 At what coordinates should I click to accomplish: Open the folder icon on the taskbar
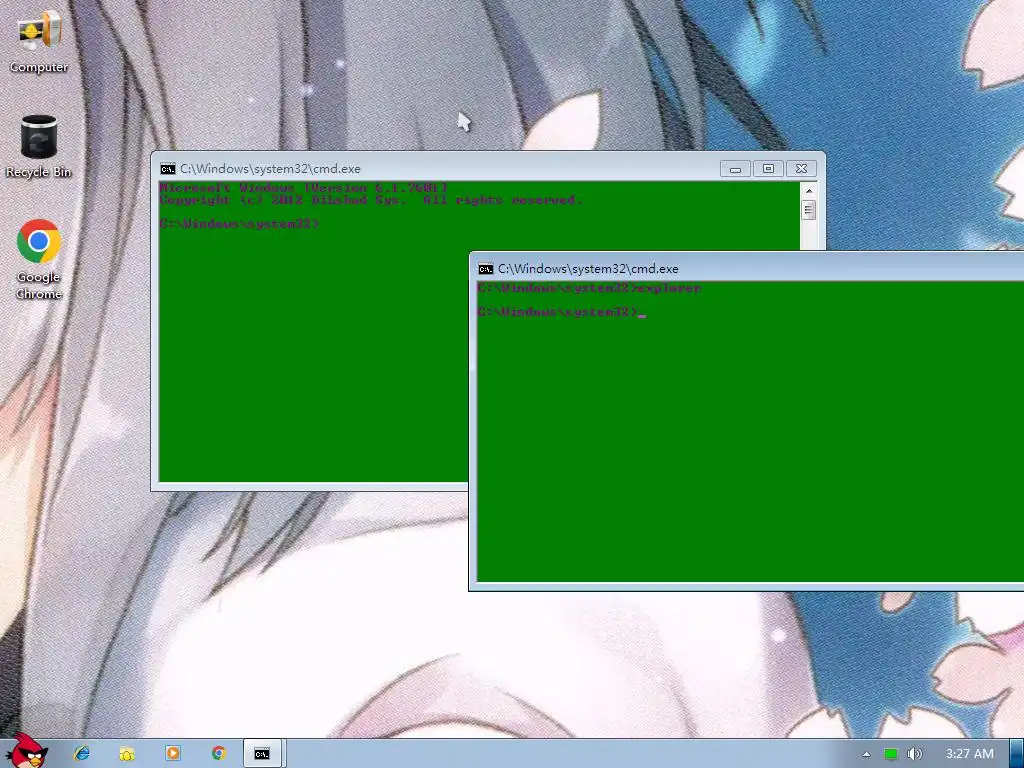coord(127,753)
